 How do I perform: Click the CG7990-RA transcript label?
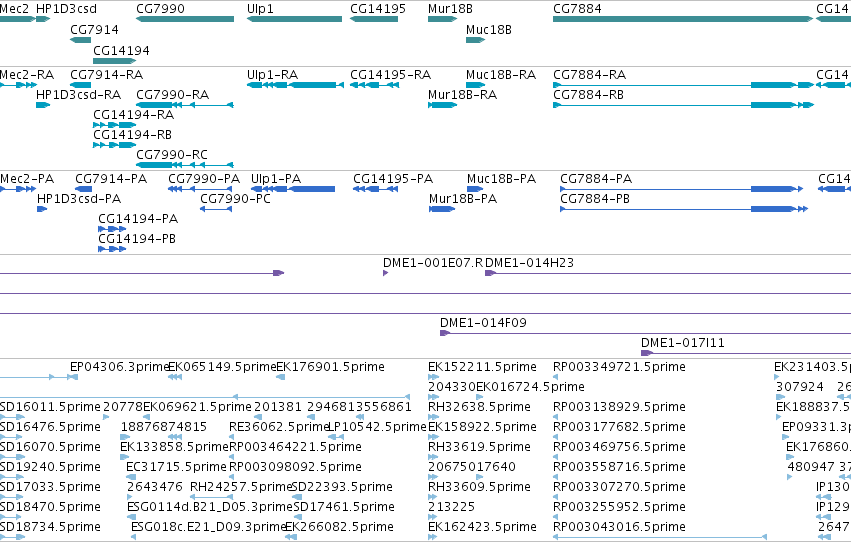click(173, 94)
